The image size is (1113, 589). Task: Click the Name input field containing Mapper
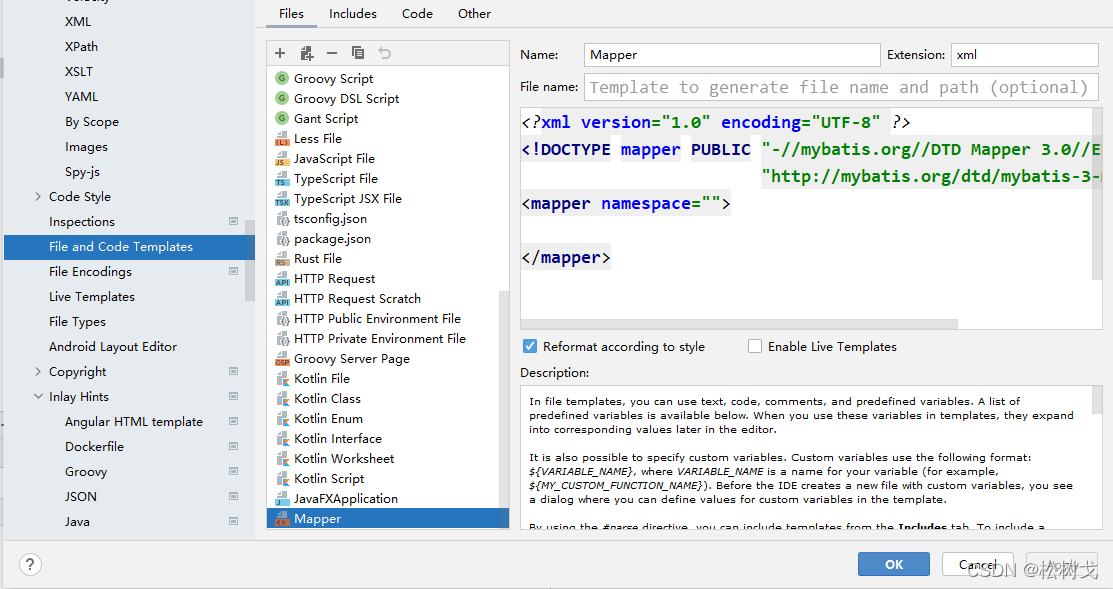tap(732, 55)
